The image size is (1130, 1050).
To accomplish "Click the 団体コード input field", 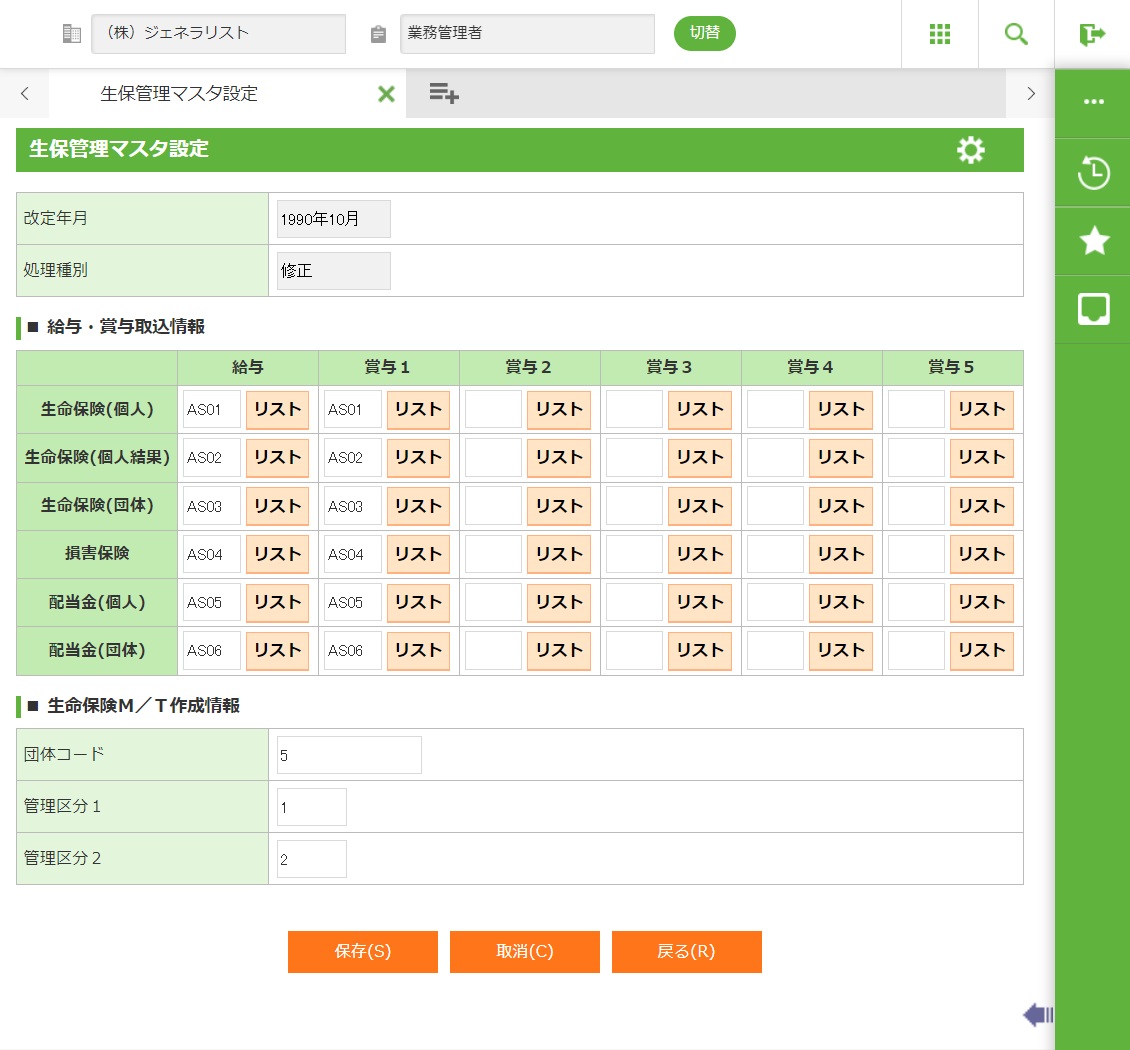I will click(349, 755).
